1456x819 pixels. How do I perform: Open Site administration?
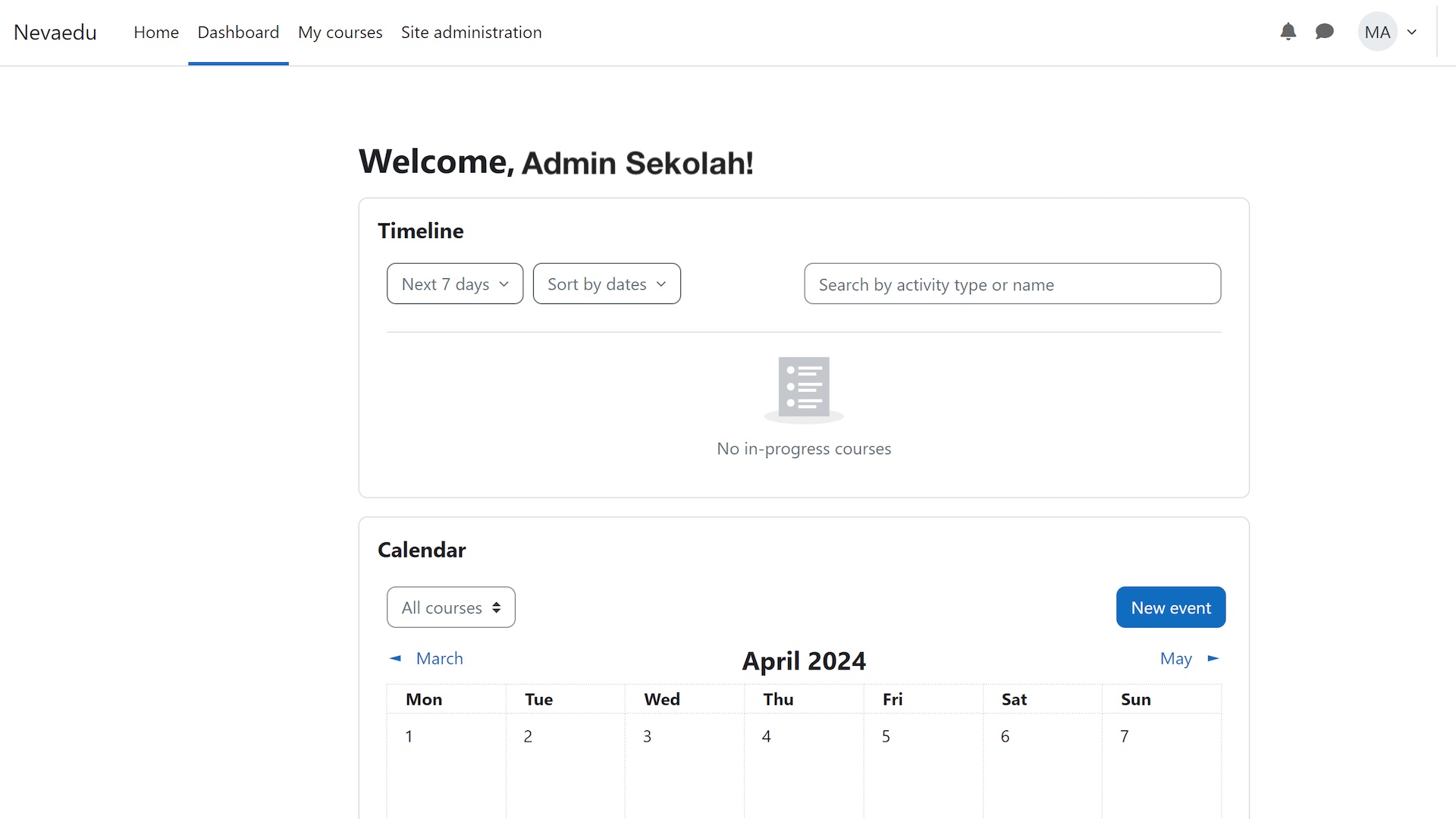coord(471,32)
